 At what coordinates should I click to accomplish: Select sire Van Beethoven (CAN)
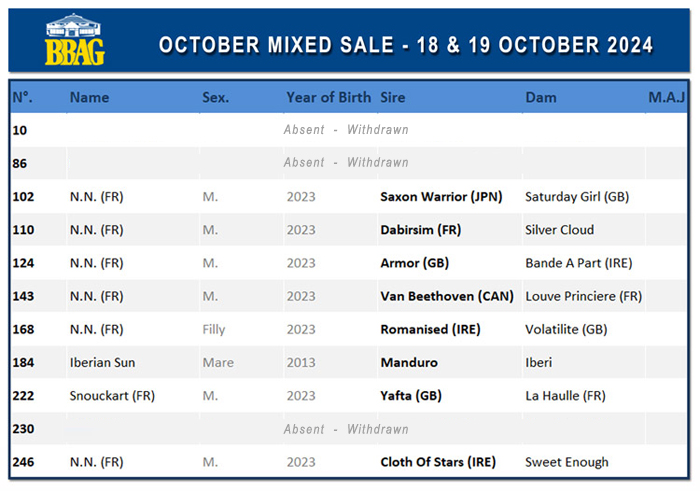pyautogui.click(x=447, y=296)
